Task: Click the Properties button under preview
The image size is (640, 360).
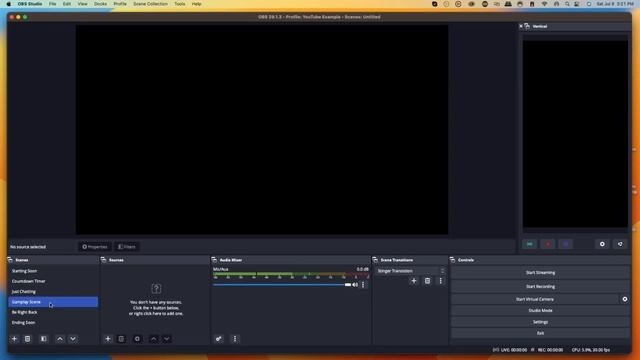Action: (x=95, y=247)
